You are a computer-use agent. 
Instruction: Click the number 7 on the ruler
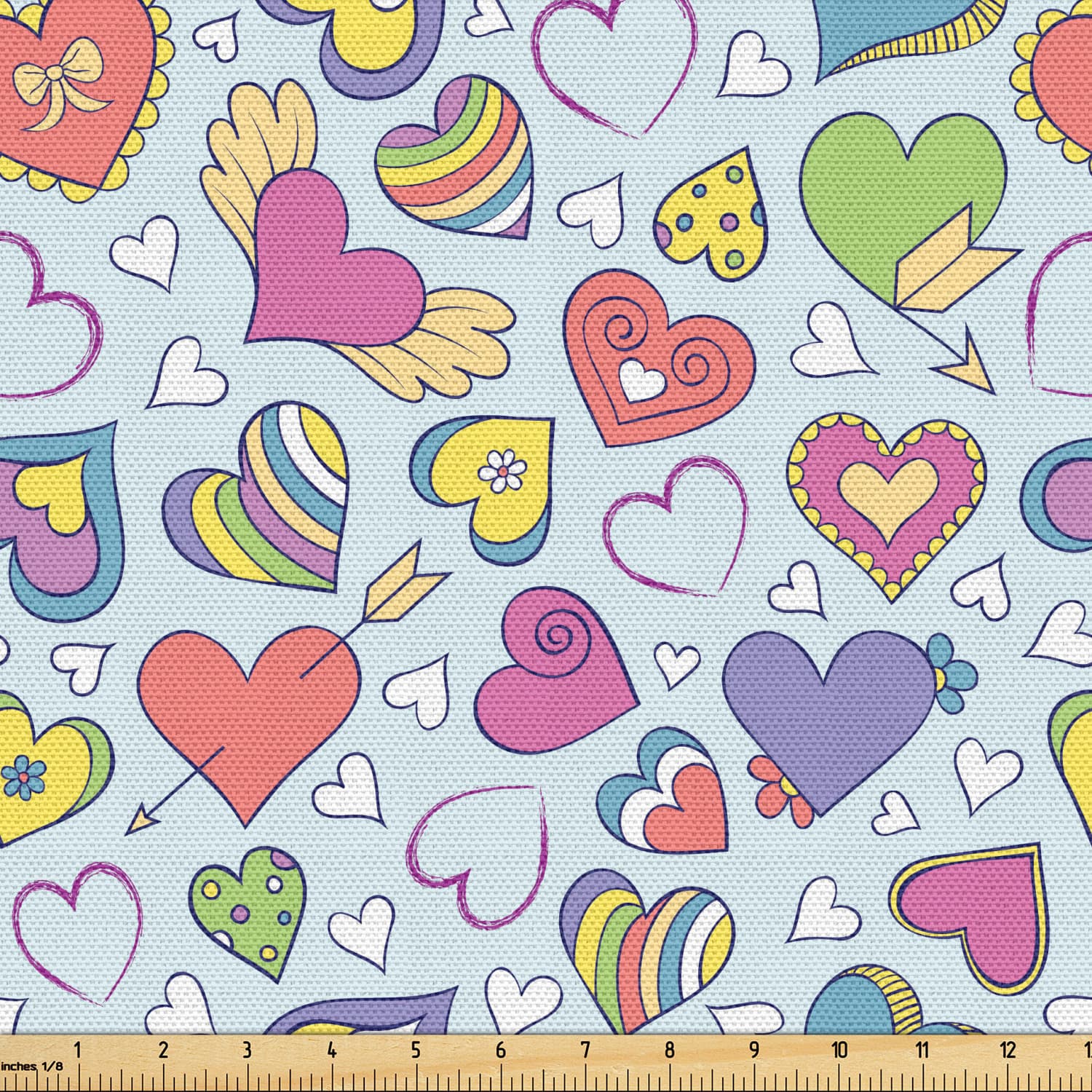(585, 1050)
